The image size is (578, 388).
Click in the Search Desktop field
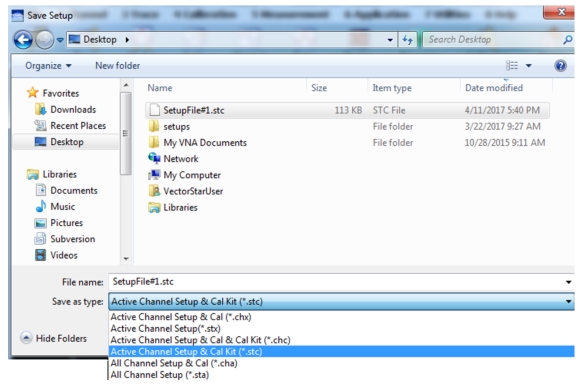pos(492,39)
